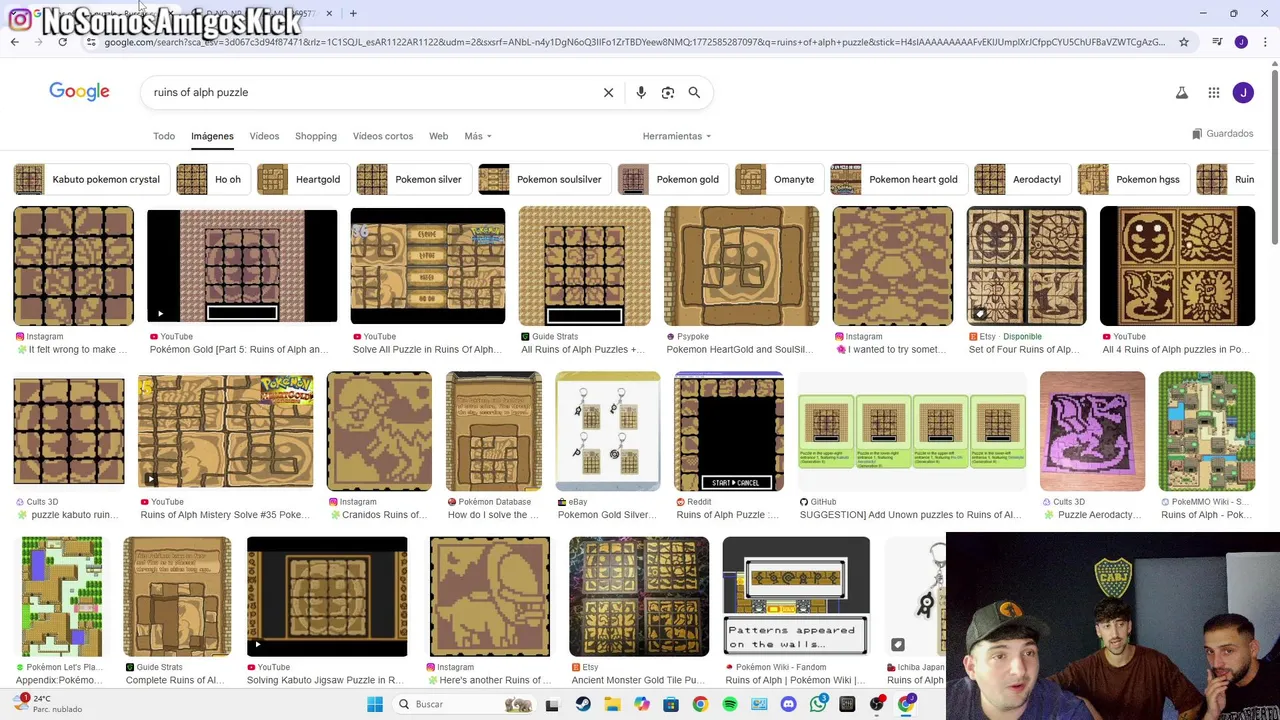Screen dimensions: 1280x720
Task: Select the Imágenes tab
Action: point(212,136)
